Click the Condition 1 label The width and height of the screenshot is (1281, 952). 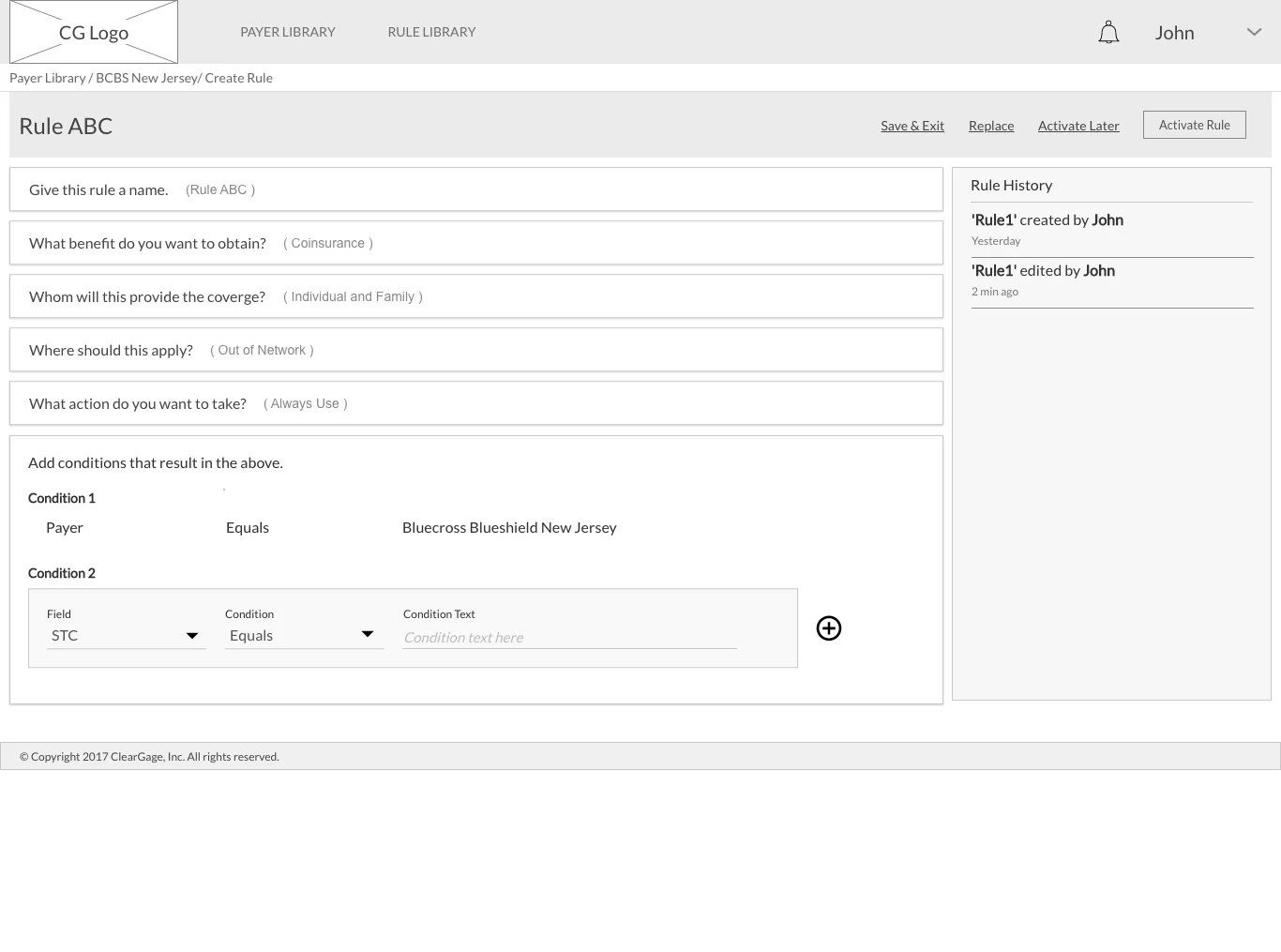pyautogui.click(x=62, y=498)
